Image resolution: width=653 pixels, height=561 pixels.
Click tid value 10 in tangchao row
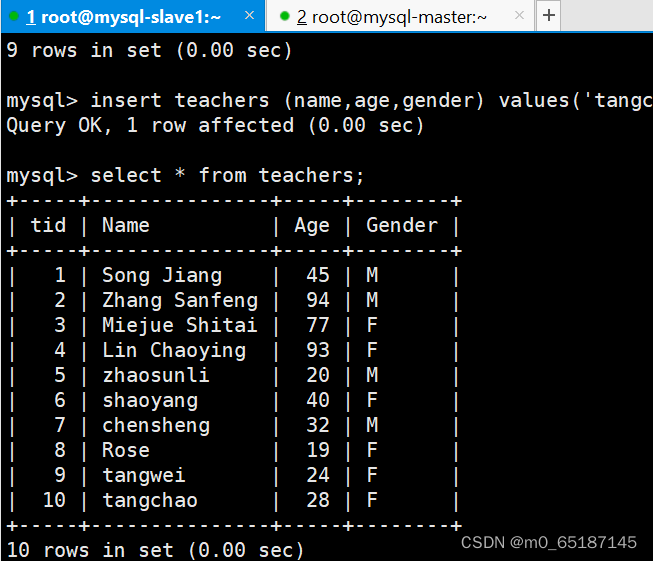click(54, 500)
